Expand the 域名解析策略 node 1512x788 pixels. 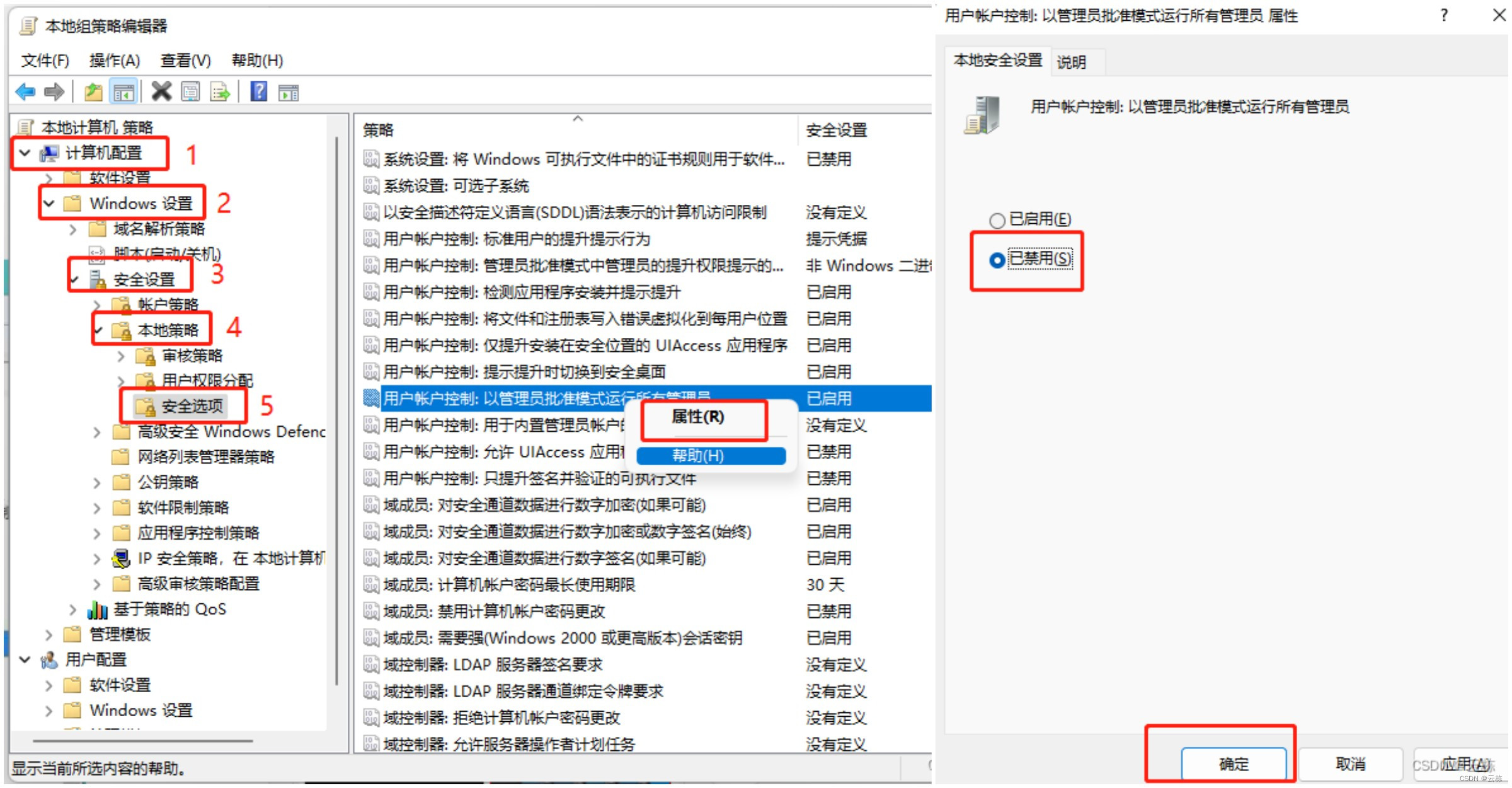pyautogui.click(x=73, y=229)
